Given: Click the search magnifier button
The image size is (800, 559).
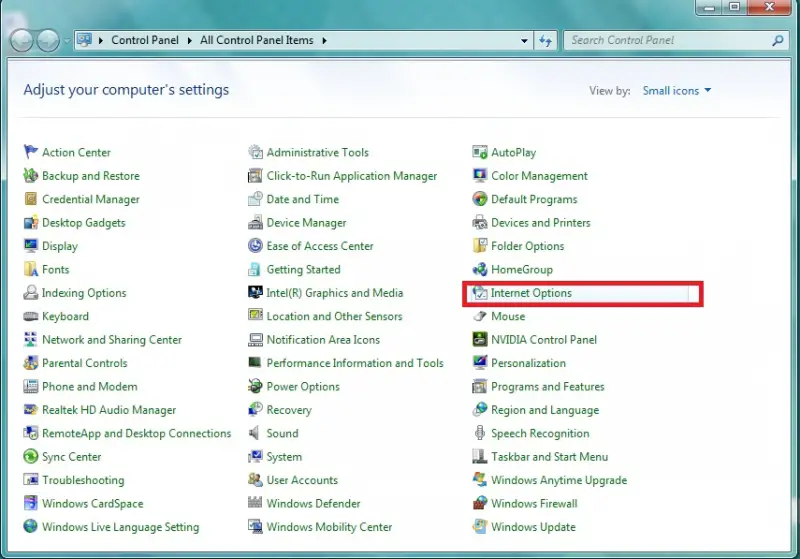Looking at the screenshot, I should pyautogui.click(x=777, y=40).
